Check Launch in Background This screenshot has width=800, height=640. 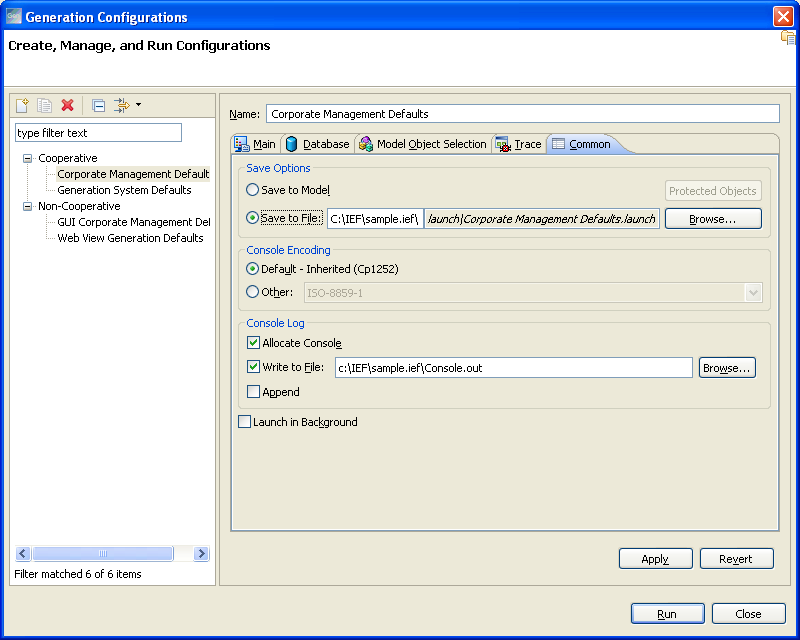tap(245, 421)
